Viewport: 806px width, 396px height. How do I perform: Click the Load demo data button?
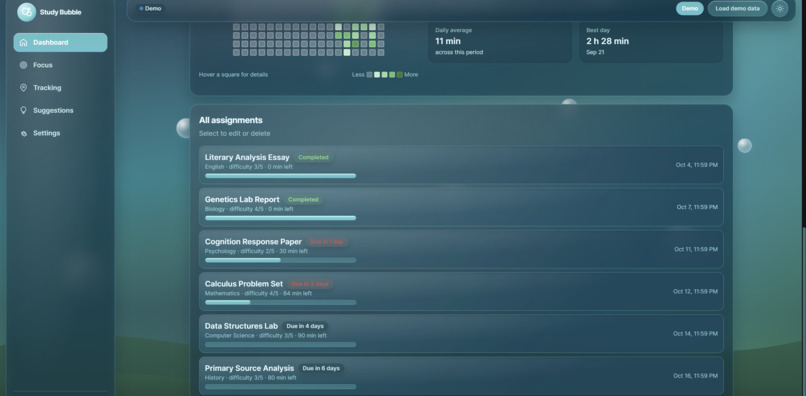737,9
